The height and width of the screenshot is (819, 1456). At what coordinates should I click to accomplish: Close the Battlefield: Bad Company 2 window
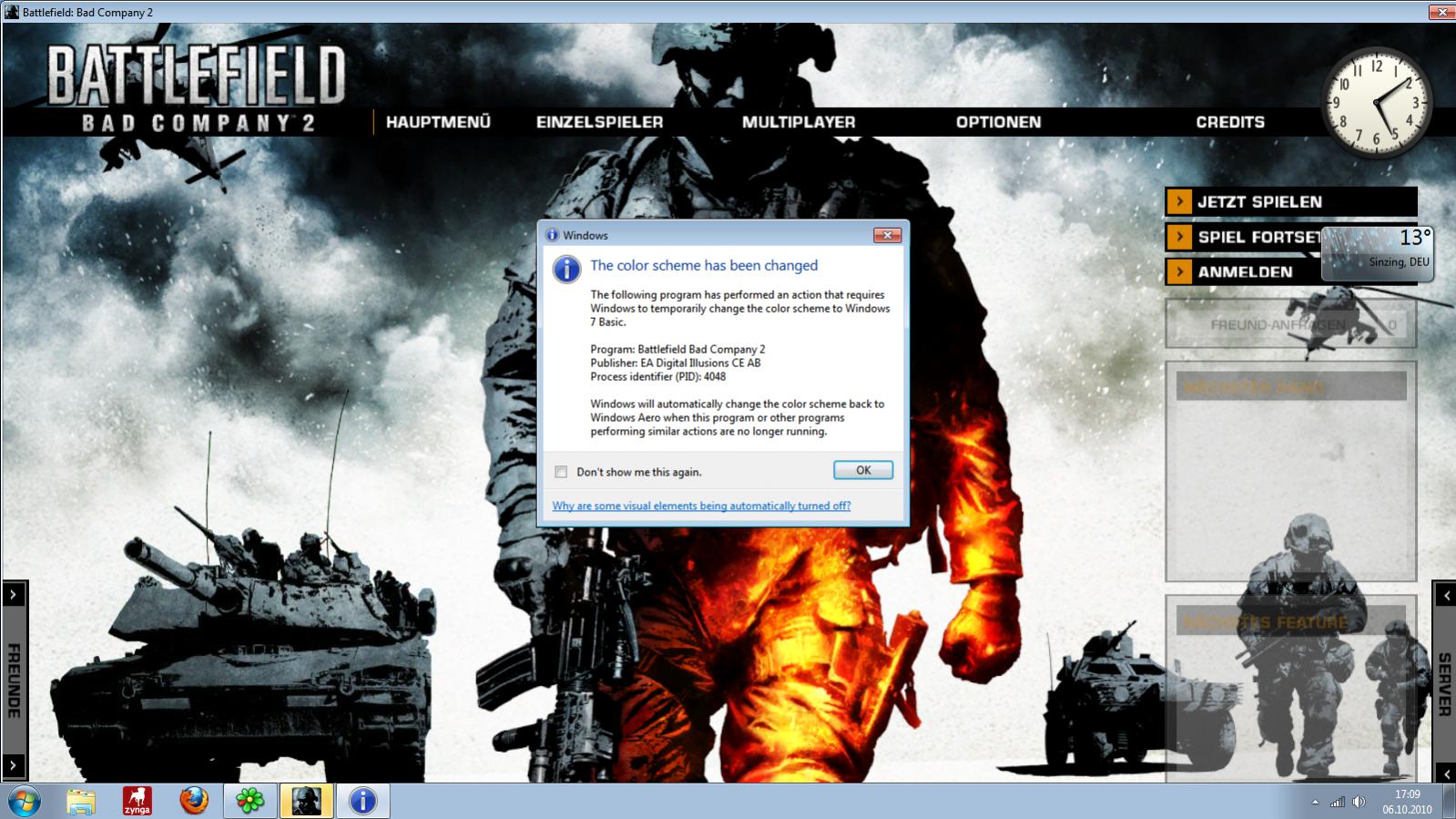coord(1441,12)
